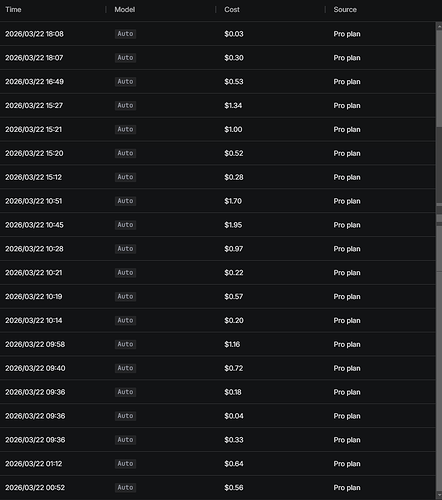The image size is (442, 500).
Task: Select the Auto badge for the 16:49 entry
Action: tap(125, 82)
